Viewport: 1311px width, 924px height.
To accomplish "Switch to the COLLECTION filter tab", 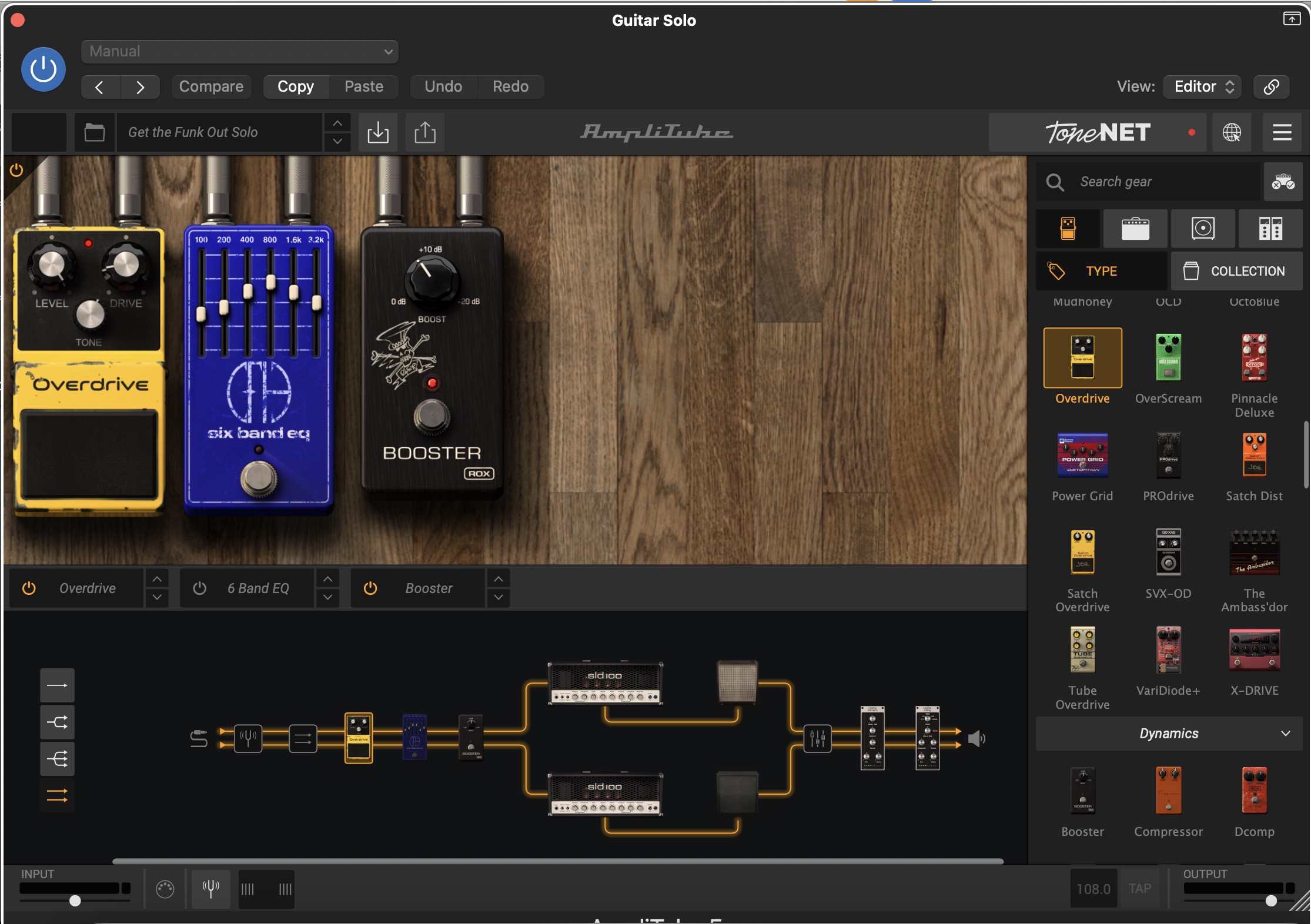I will [1236, 271].
